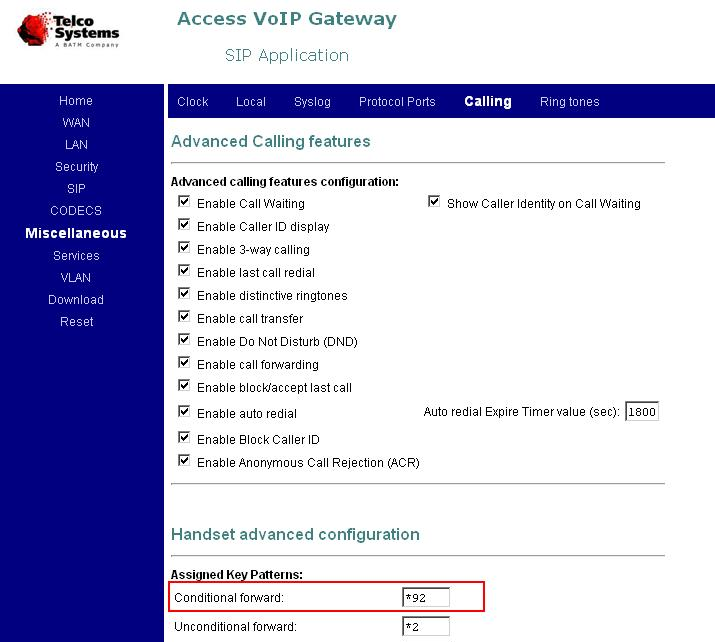Navigate to VLAN settings
Image resolution: width=715 pixels, height=642 pixels.
(76, 278)
